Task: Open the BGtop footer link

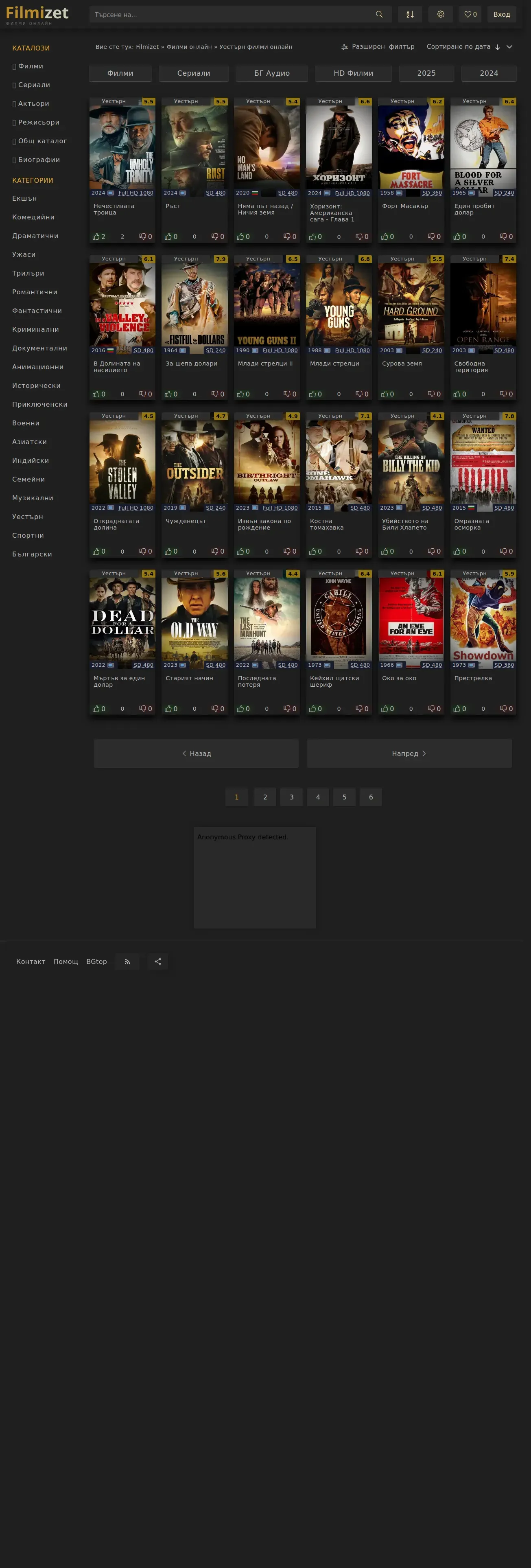Action: click(97, 962)
